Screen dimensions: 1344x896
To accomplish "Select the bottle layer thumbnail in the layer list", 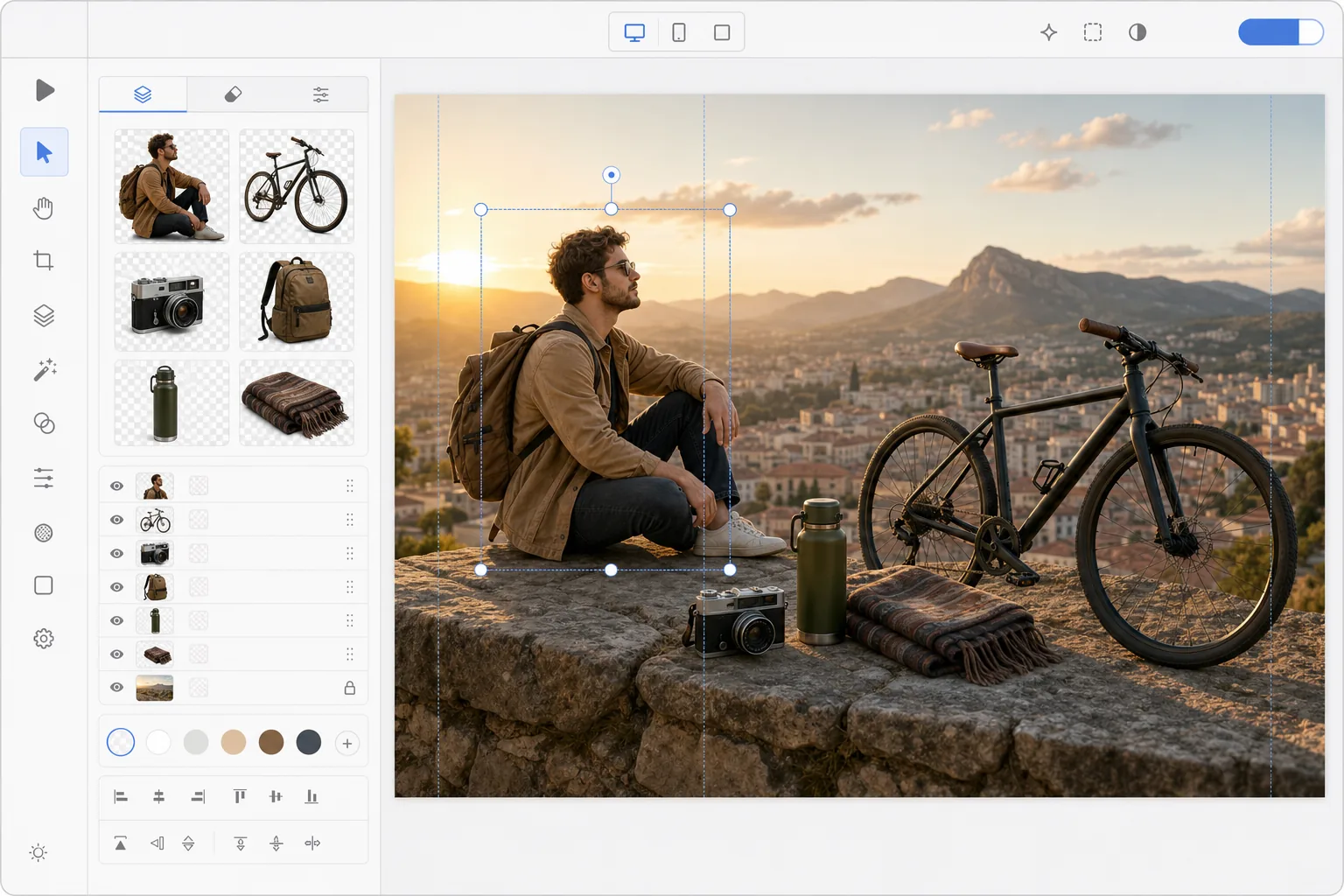I will click(x=155, y=620).
